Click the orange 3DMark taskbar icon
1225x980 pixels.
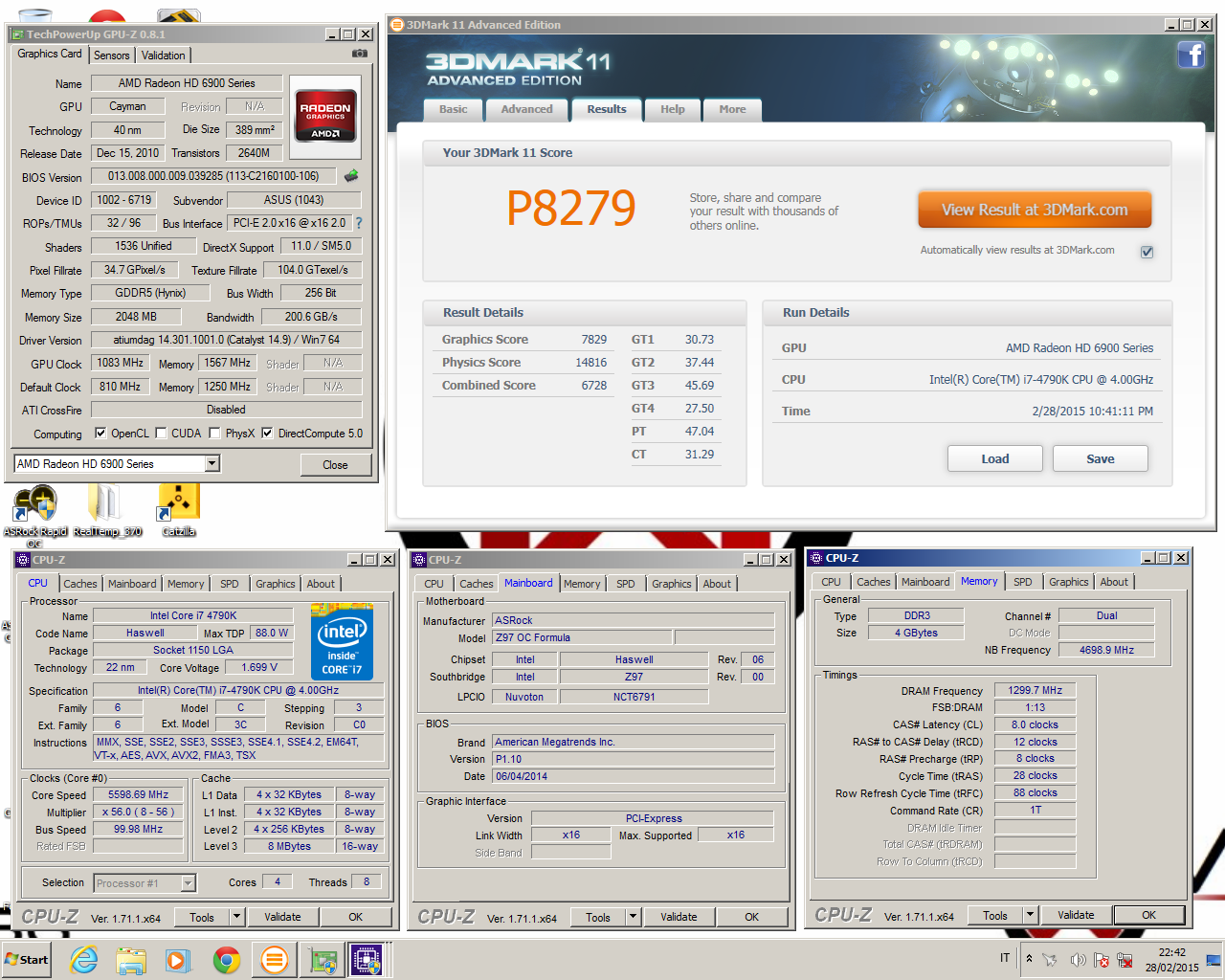coord(274,959)
